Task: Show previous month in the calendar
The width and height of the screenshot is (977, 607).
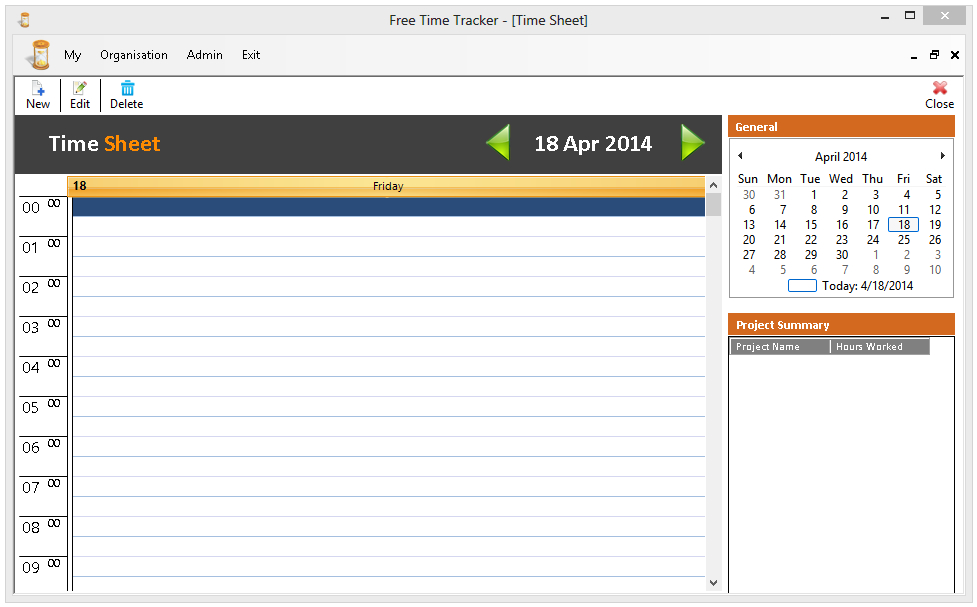Action: coord(740,156)
